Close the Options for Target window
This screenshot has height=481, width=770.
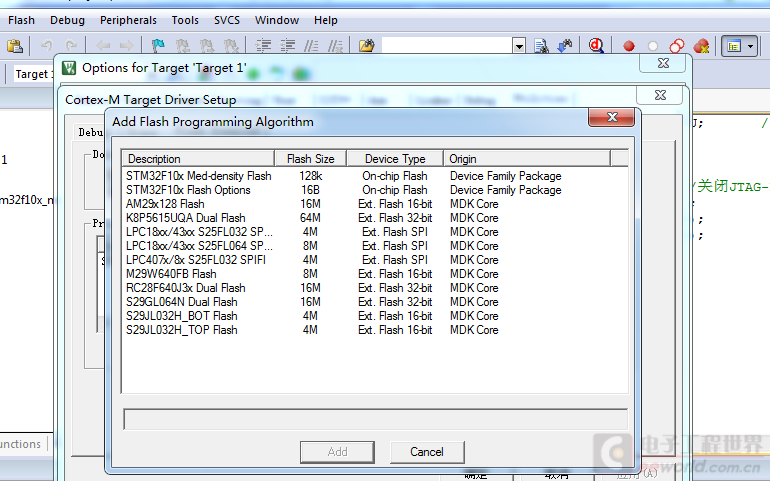click(663, 63)
